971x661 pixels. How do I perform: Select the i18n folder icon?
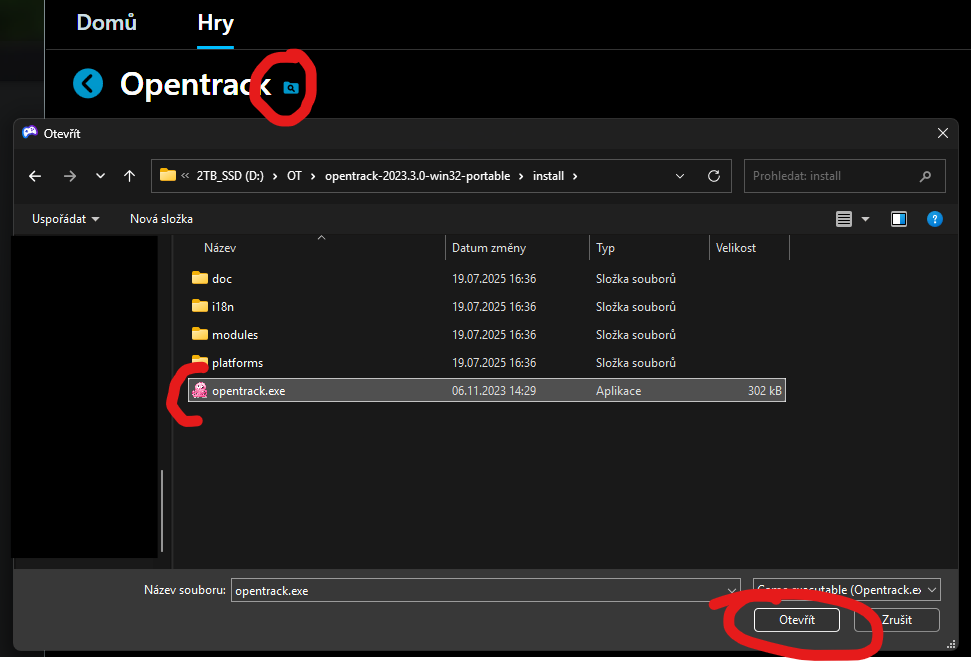pyautogui.click(x=199, y=306)
